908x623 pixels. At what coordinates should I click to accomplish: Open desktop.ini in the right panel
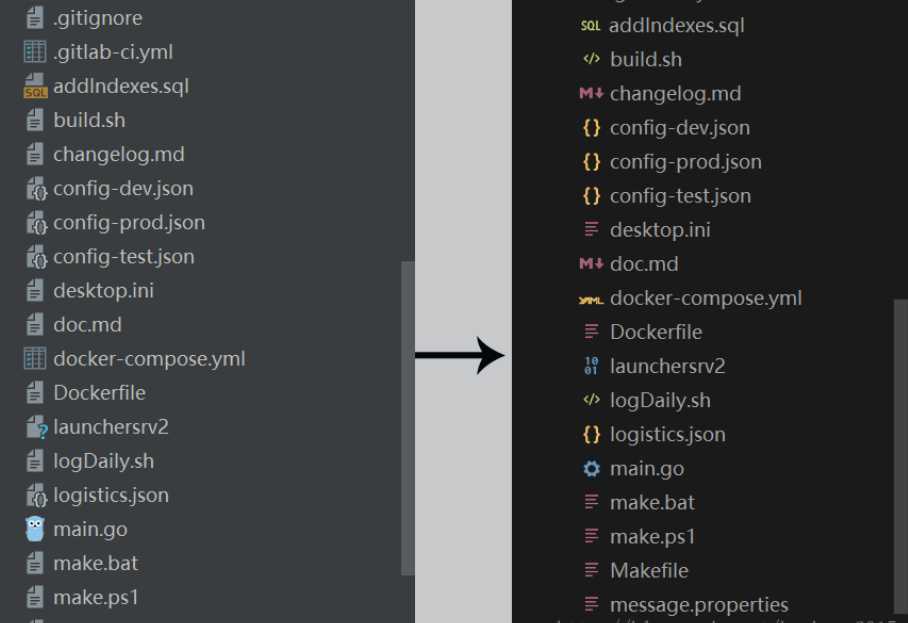tap(660, 230)
